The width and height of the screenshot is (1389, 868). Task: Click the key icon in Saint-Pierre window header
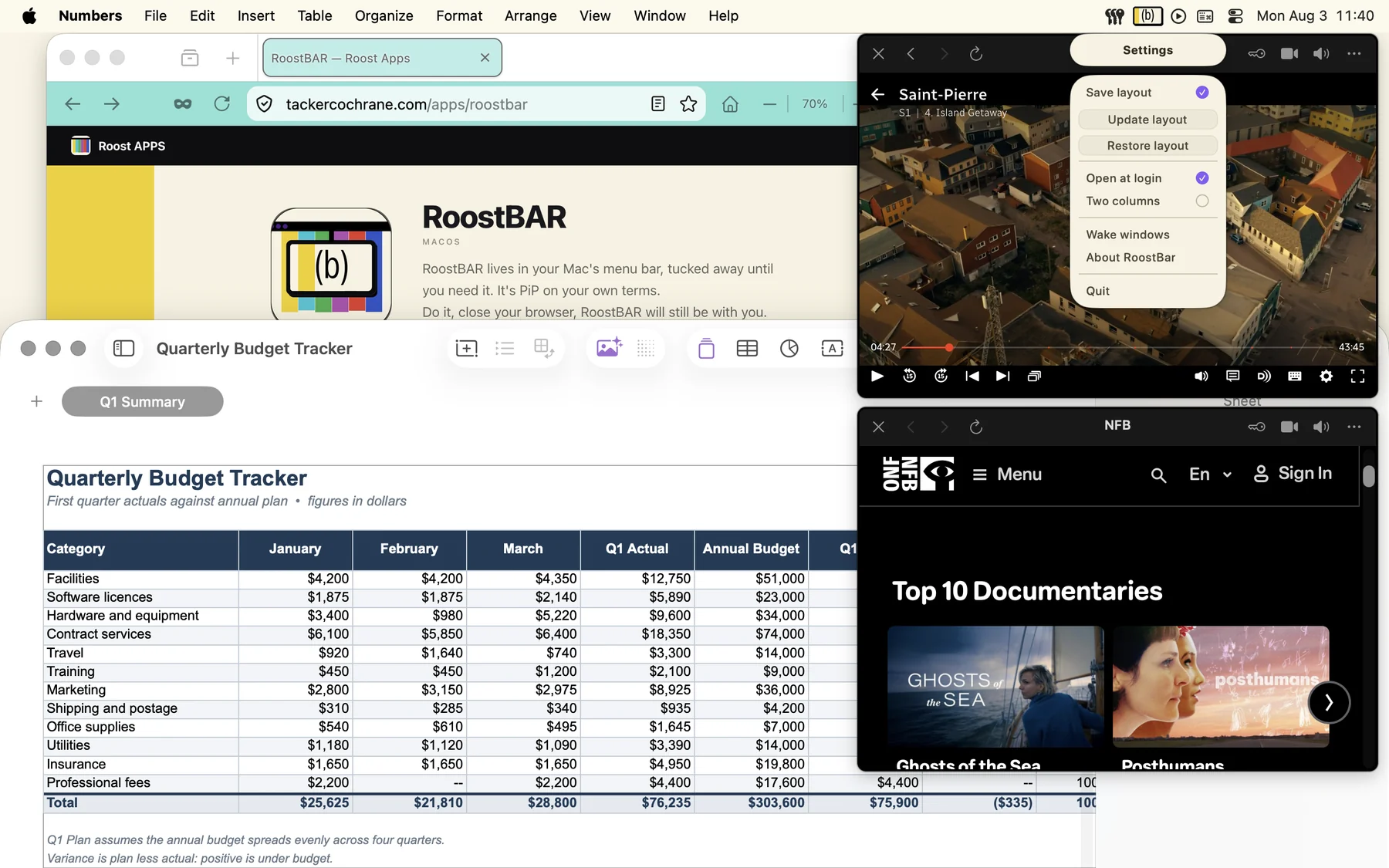pos(1256,53)
